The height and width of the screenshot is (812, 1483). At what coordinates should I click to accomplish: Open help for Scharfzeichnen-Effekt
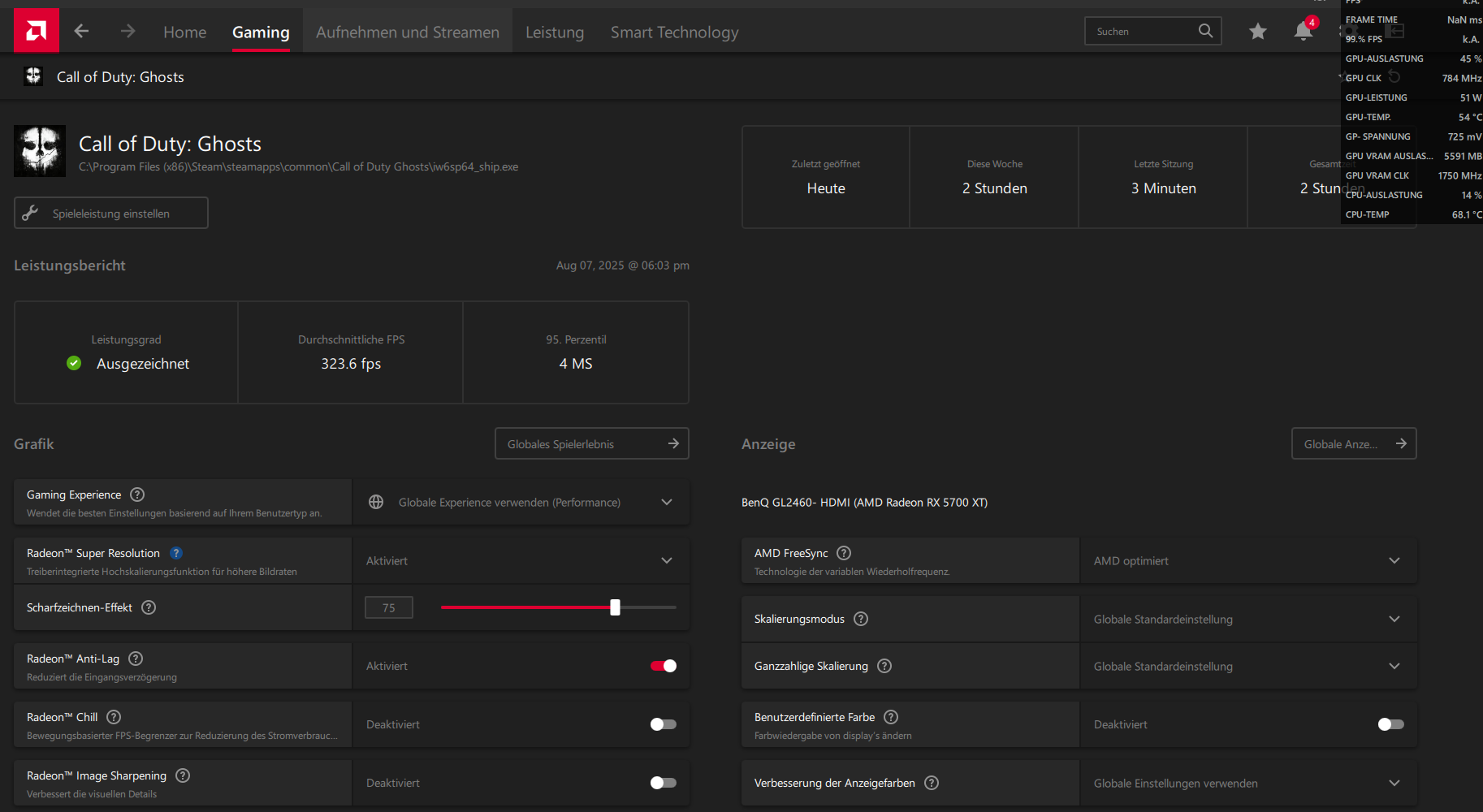[149, 607]
